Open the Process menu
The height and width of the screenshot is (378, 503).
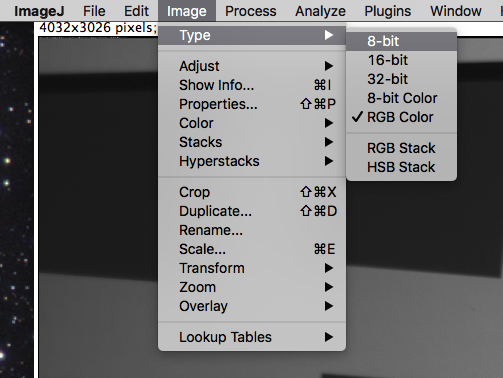coord(251,11)
